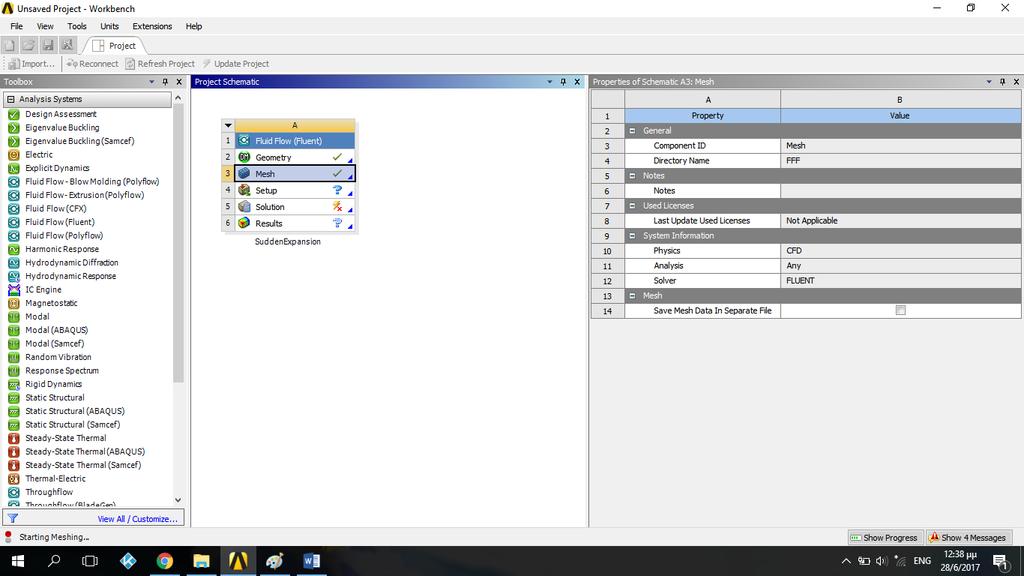
Task: Collapse the Used Licenses property section
Action: click(x=632, y=206)
